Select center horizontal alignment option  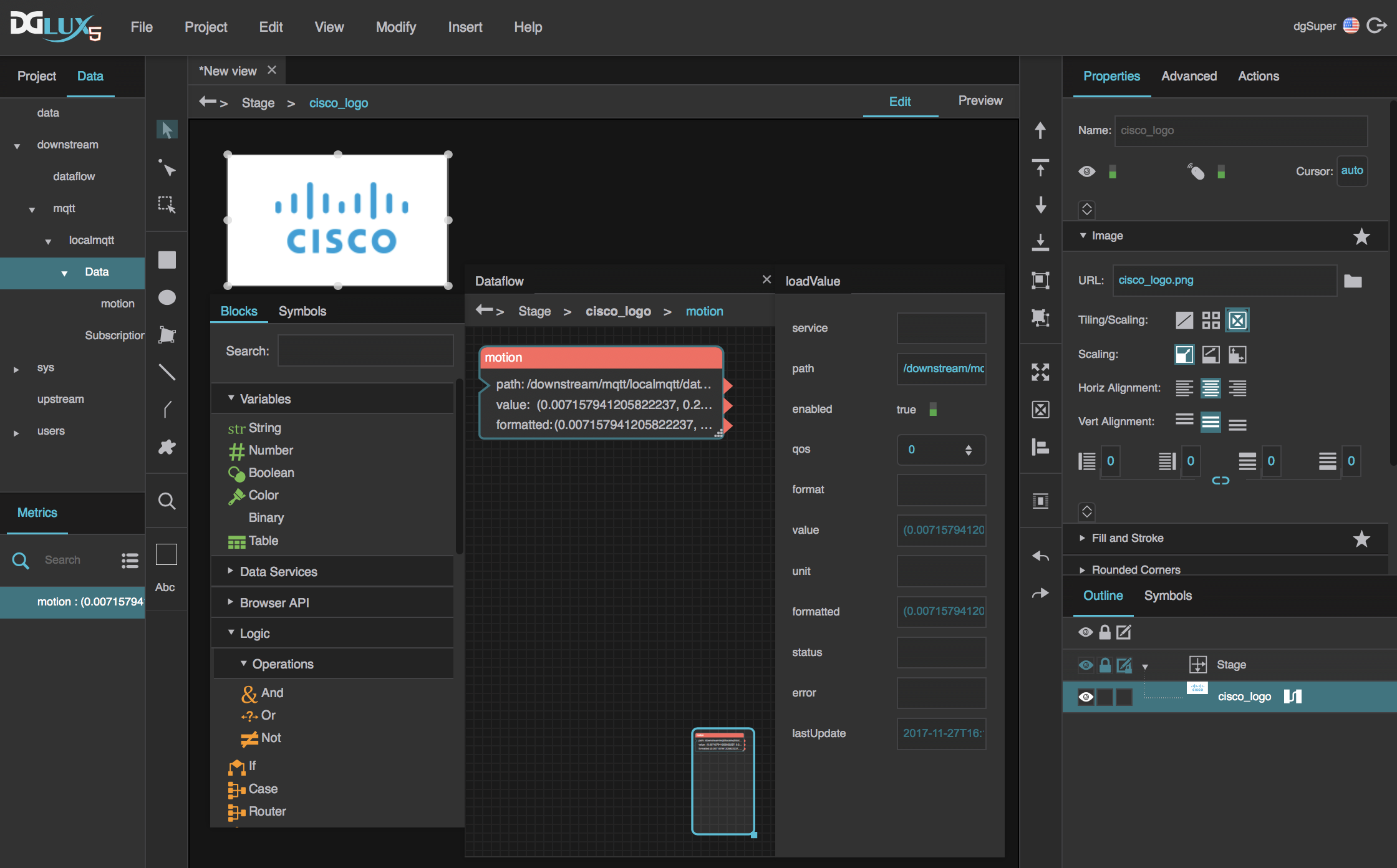[x=1211, y=388]
